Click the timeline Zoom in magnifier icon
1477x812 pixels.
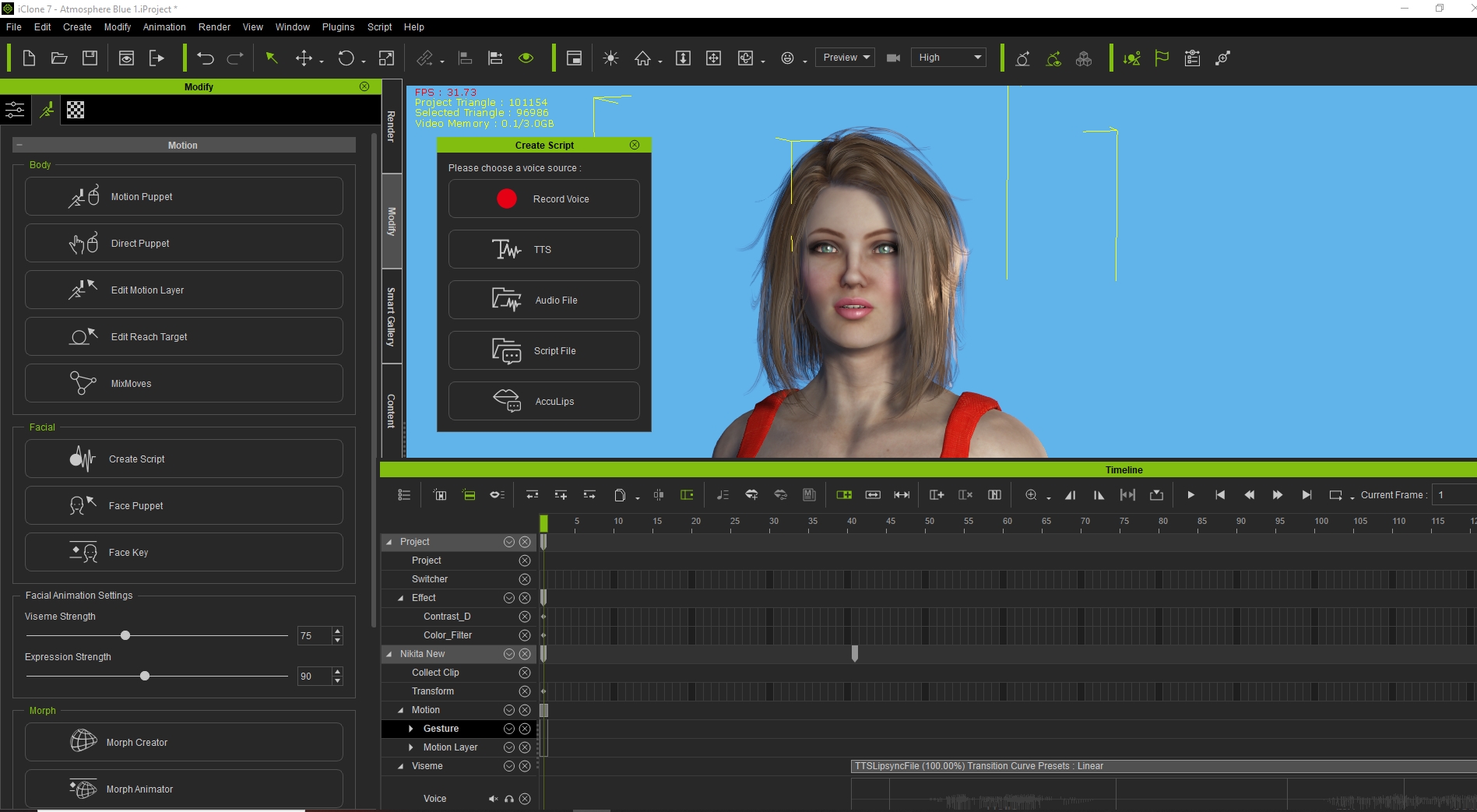[x=1031, y=495]
